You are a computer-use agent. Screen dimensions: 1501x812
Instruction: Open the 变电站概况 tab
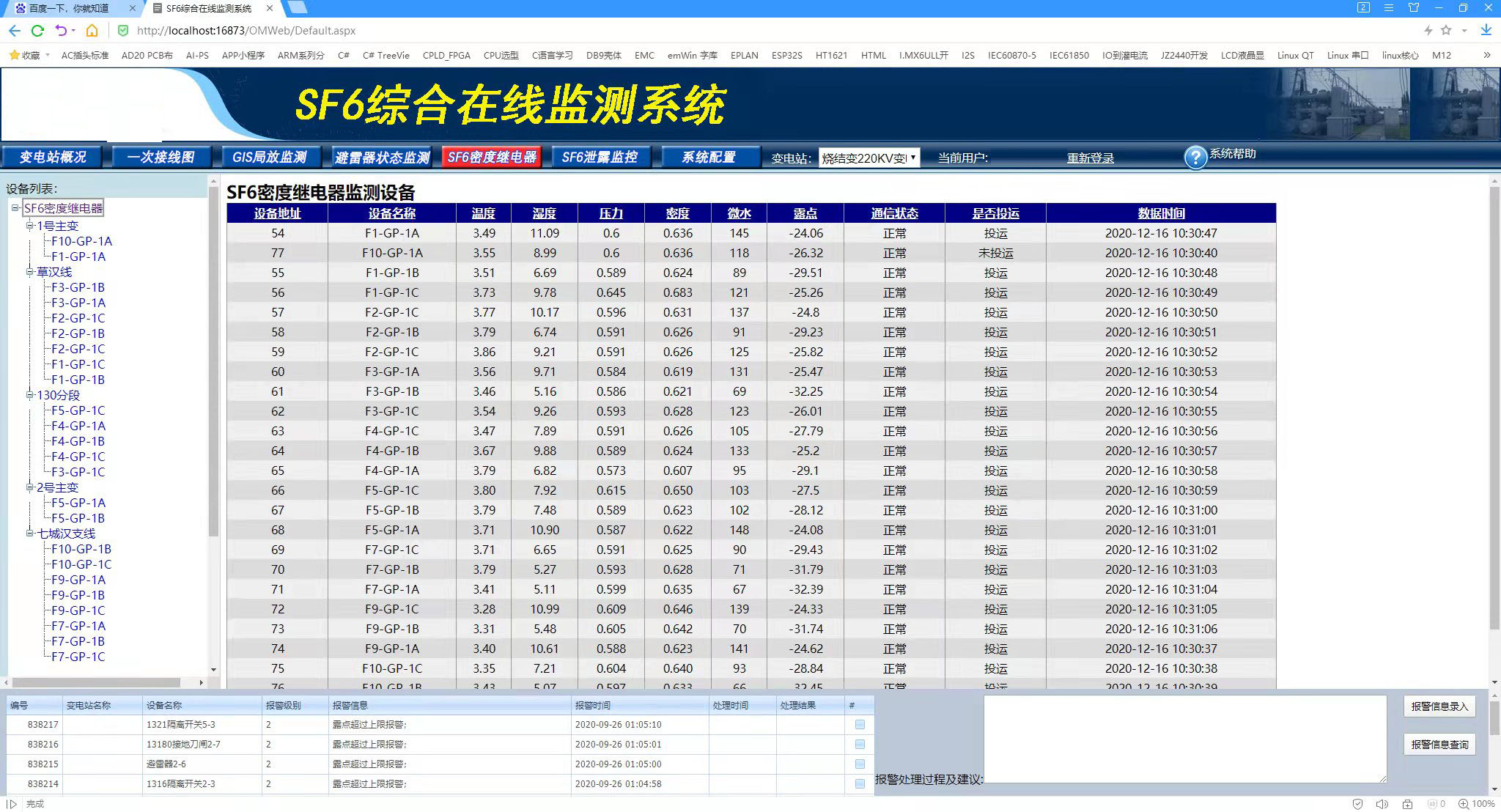53,157
